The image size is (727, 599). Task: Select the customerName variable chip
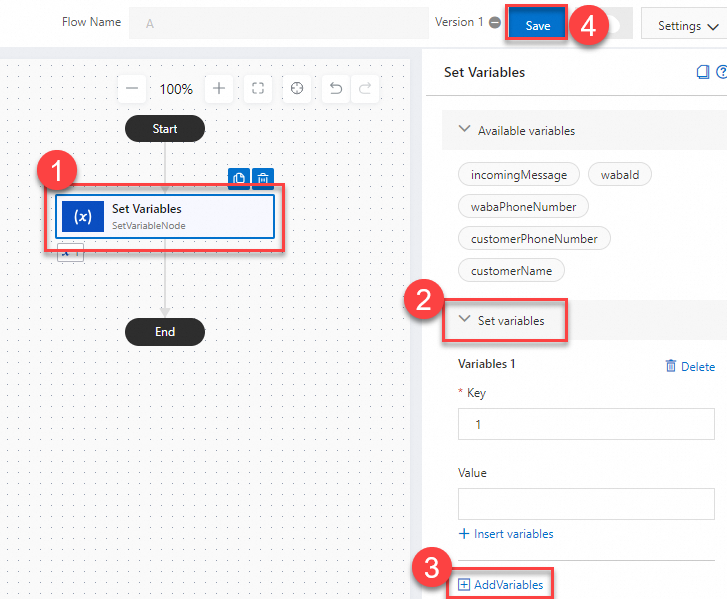[511, 271]
